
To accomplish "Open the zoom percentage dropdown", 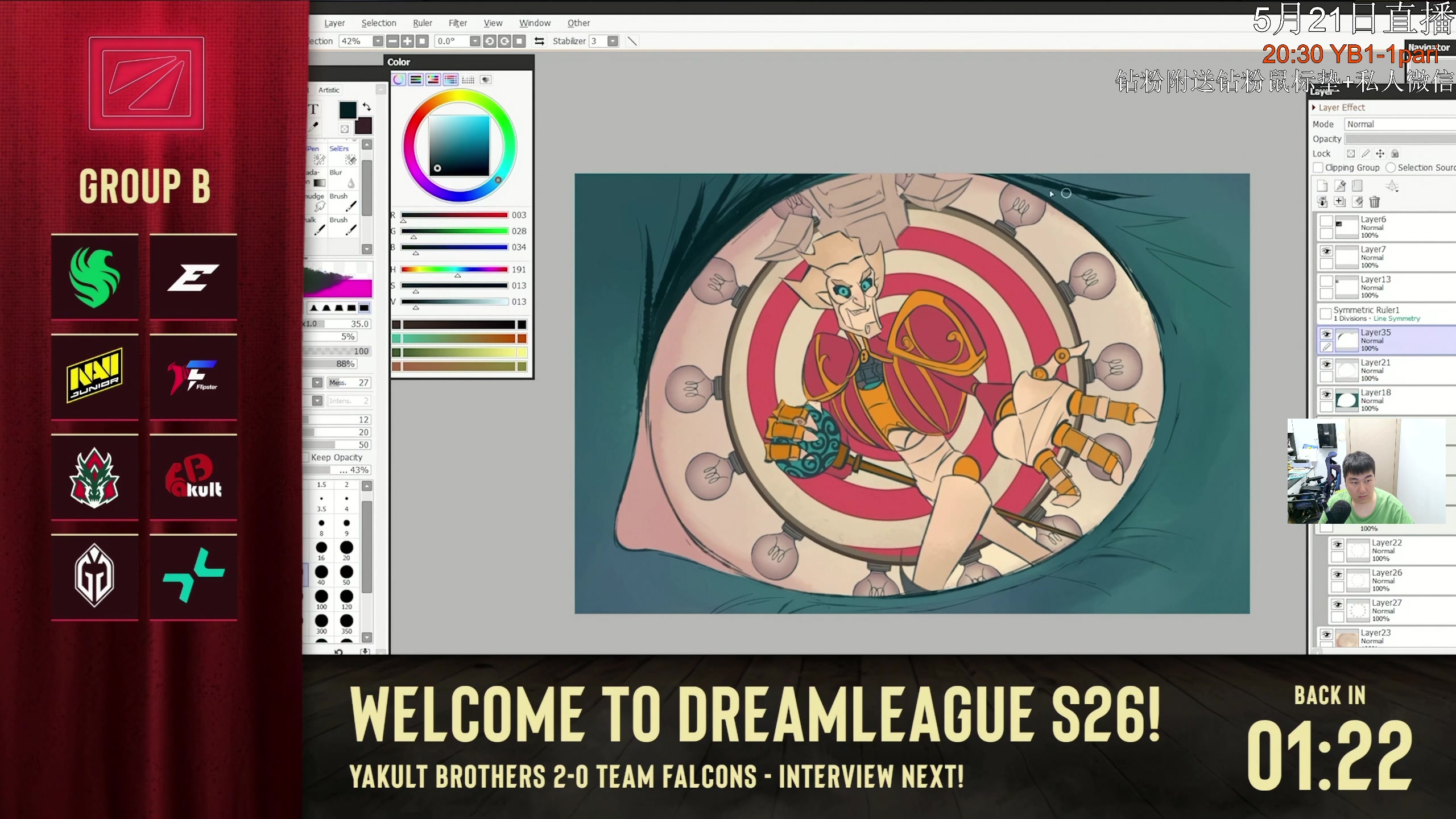I will [x=378, y=41].
